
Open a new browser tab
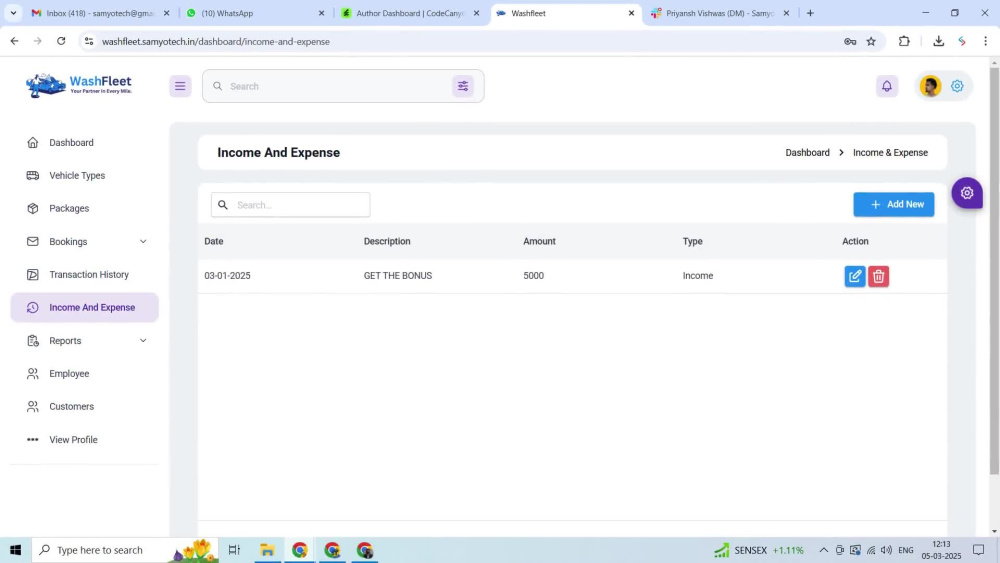pos(810,13)
